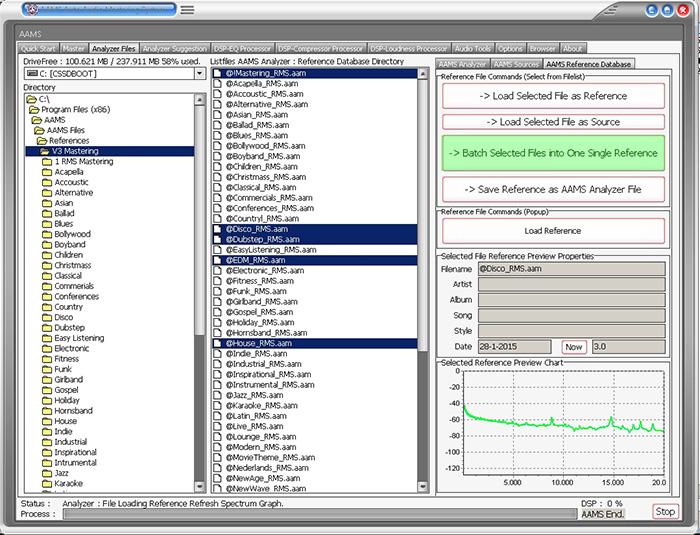This screenshot has height=535, width=700.
Task: Click the Date field showing 28-1-2015
Action: tap(515, 347)
